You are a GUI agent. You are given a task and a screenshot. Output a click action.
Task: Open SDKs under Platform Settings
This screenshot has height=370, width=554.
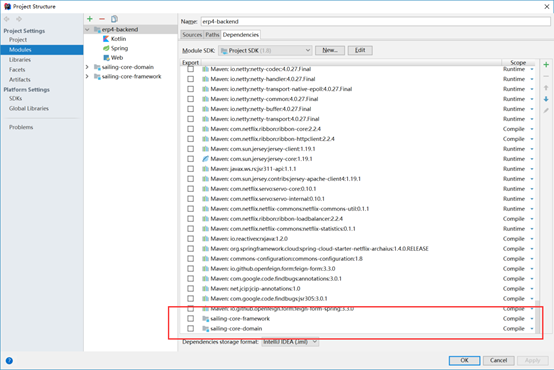[16, 98]
